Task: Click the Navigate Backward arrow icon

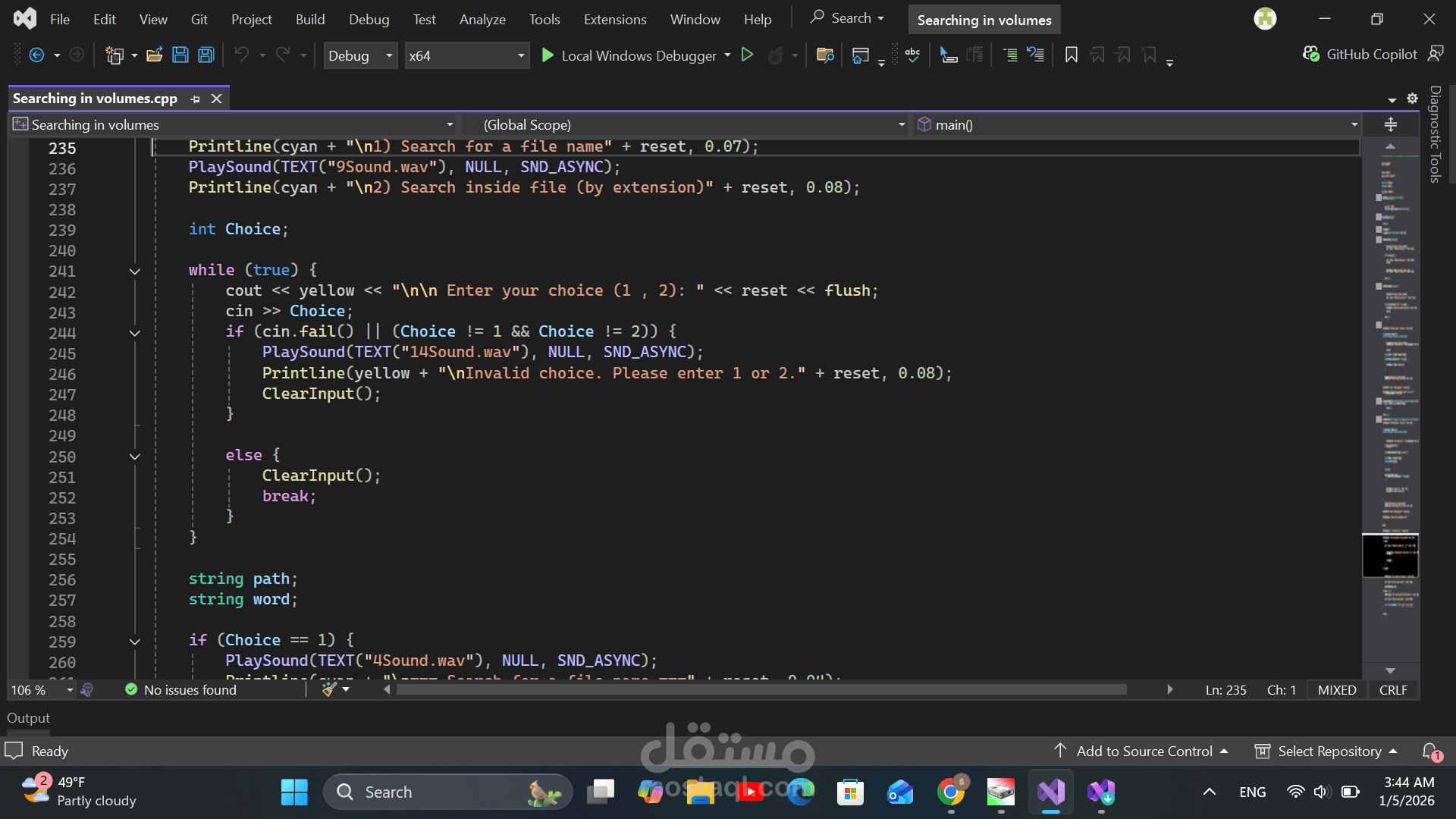Action: (x=36, y=55)
